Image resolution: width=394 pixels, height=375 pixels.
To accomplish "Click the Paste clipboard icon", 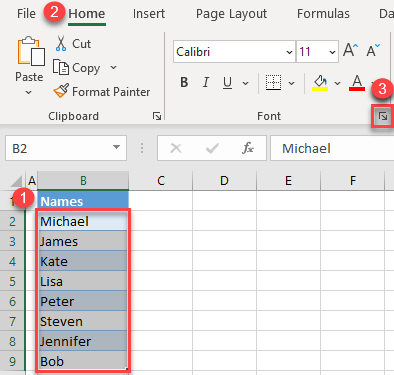I will coord(31,51).
